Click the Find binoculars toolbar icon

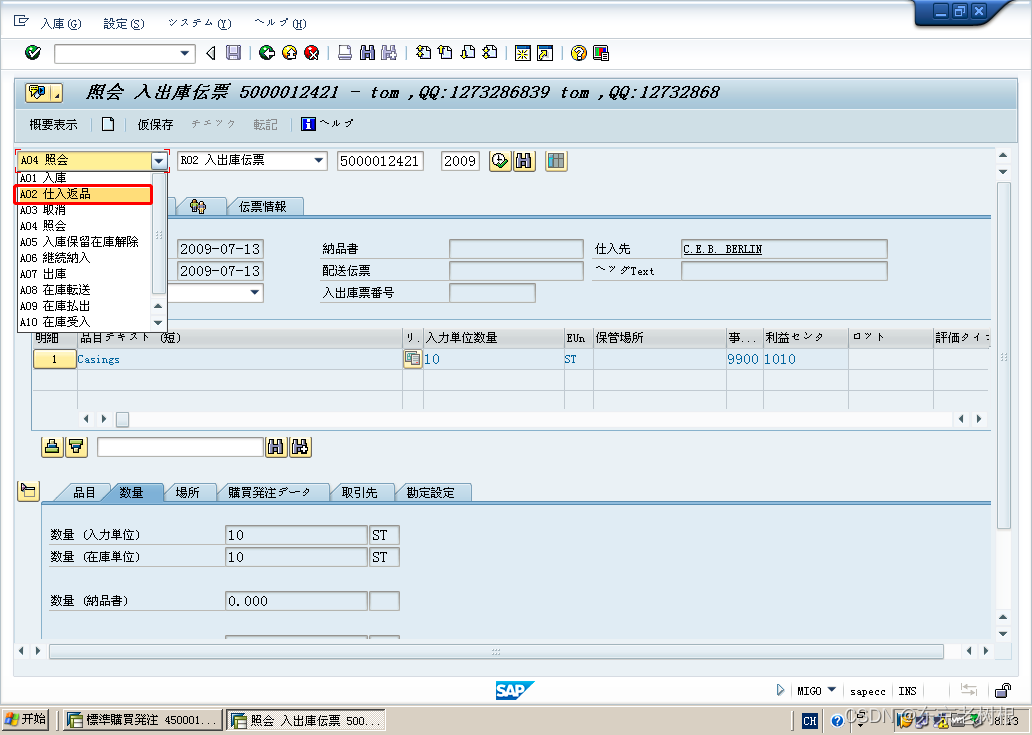(x=367, y=53)
